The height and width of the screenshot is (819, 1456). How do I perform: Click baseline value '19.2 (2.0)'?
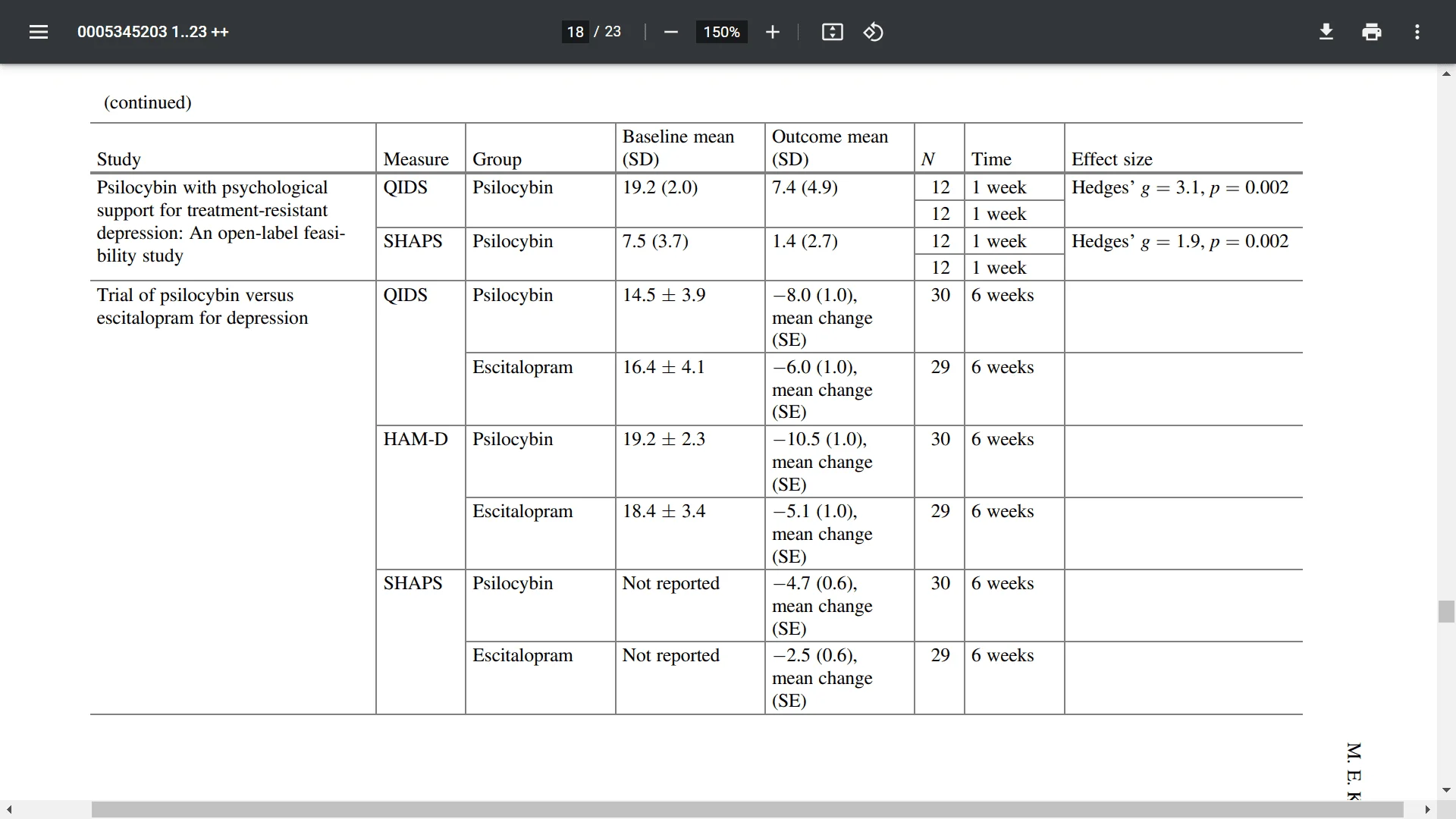[660, 187]
